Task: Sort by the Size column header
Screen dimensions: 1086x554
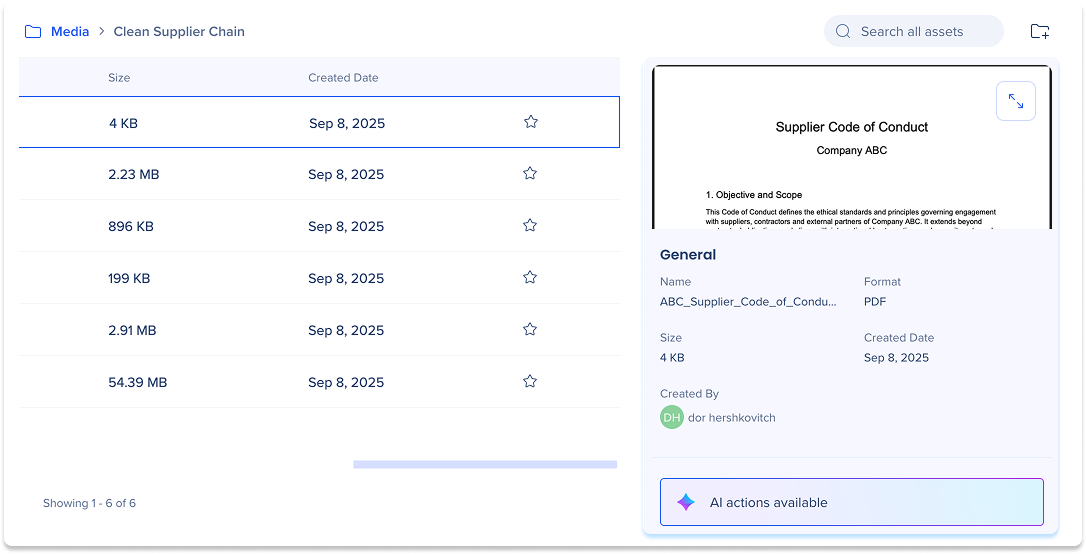Action: pyautogui.click(x=119, y=77)
